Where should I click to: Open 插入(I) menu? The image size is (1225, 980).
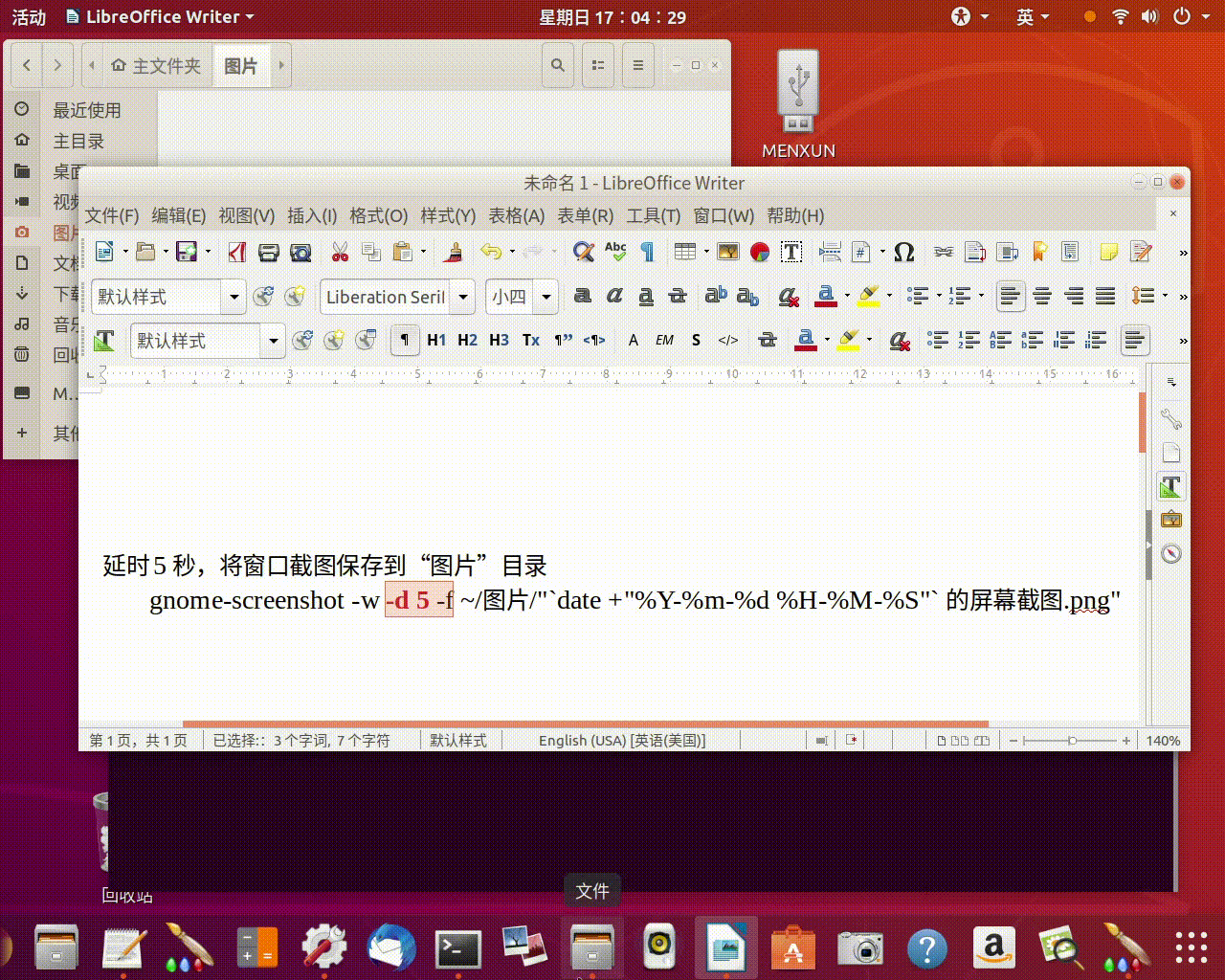[x=312, y=215]
